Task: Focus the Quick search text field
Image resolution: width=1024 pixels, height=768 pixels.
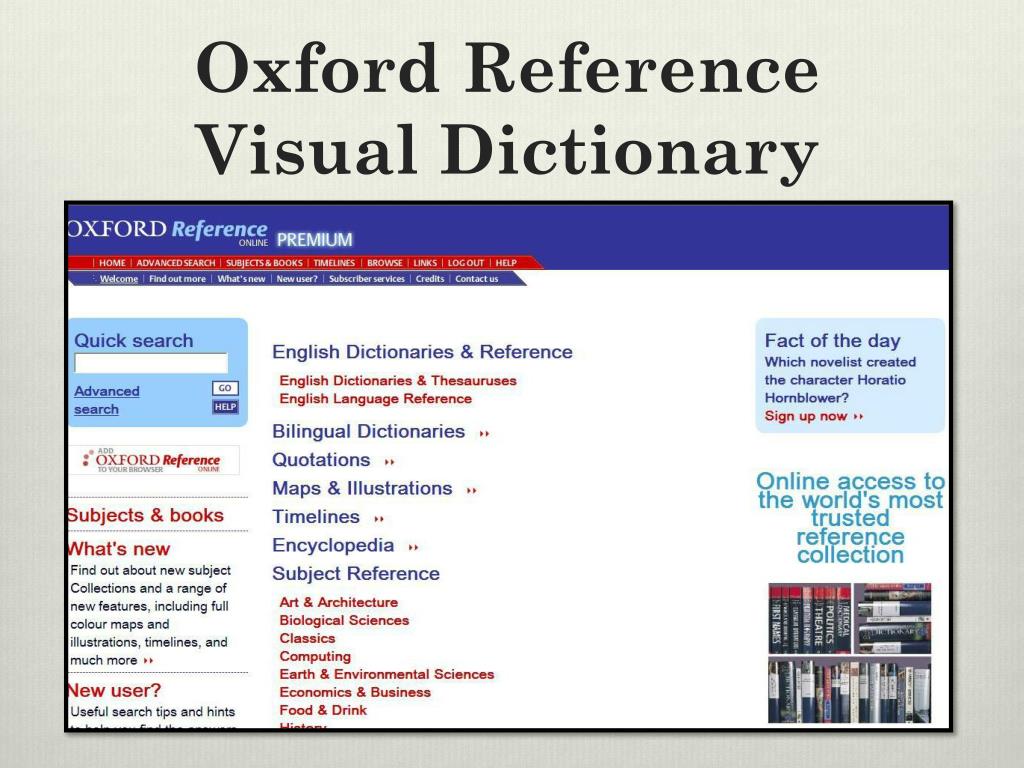Action: [151, 362]
